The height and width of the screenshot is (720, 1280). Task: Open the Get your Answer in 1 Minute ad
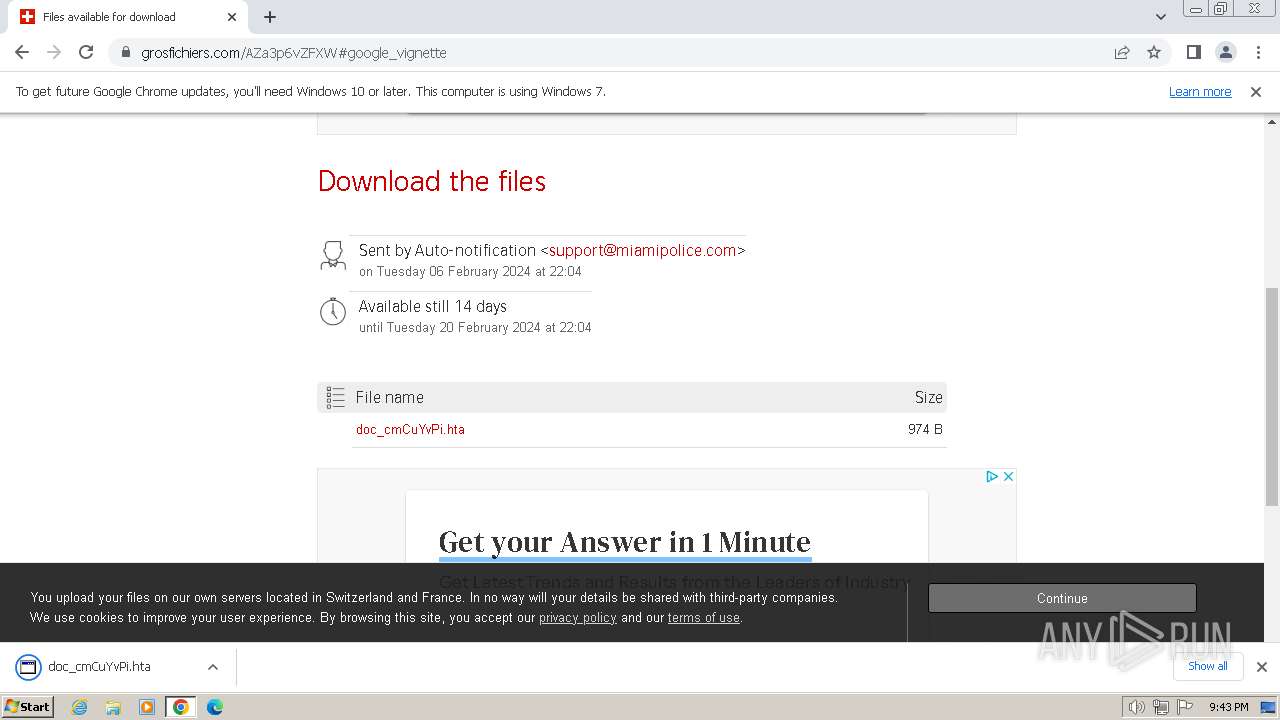(625, 542)
